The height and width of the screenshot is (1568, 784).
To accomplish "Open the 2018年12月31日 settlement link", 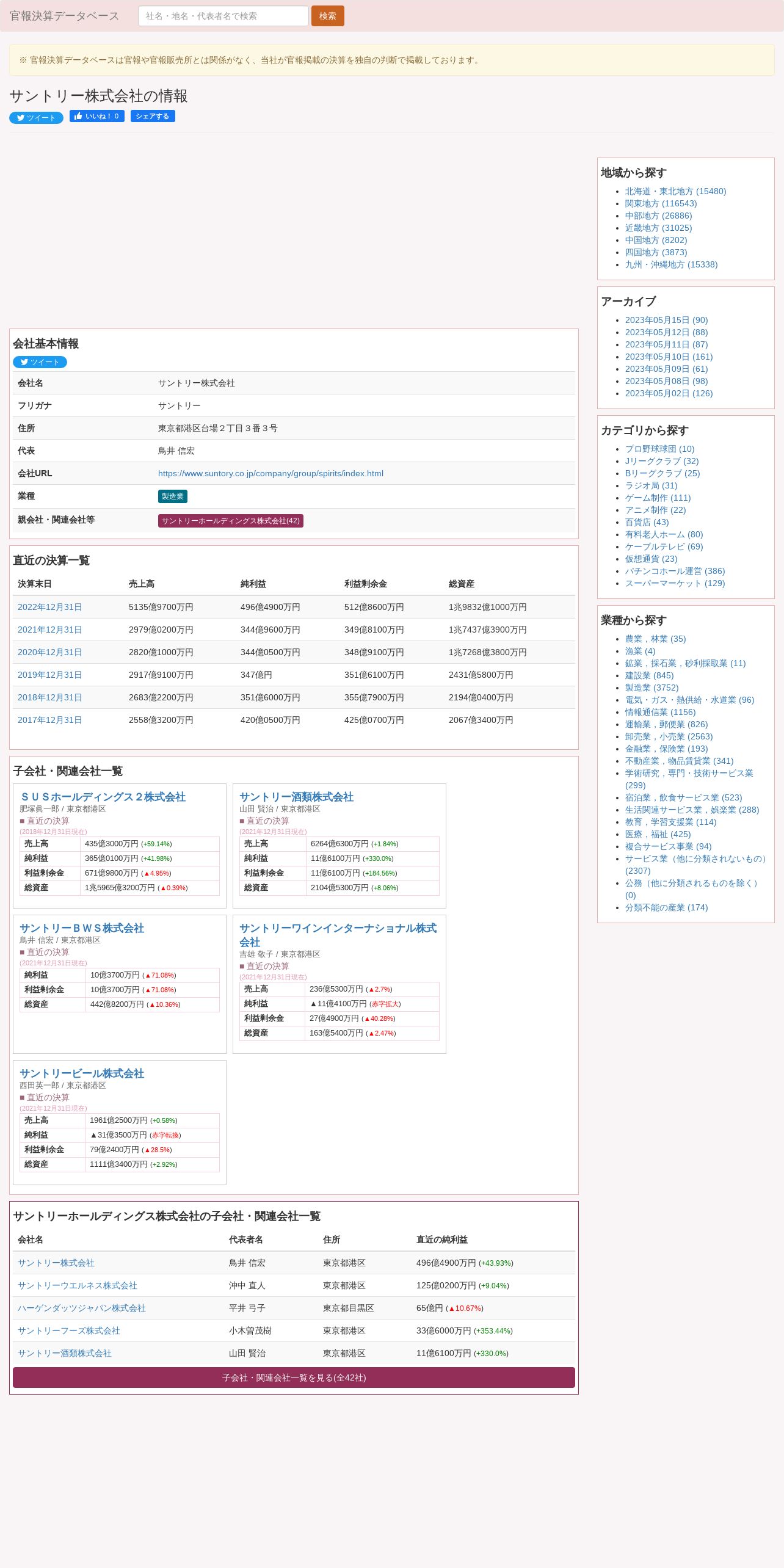I will [49, 697].
